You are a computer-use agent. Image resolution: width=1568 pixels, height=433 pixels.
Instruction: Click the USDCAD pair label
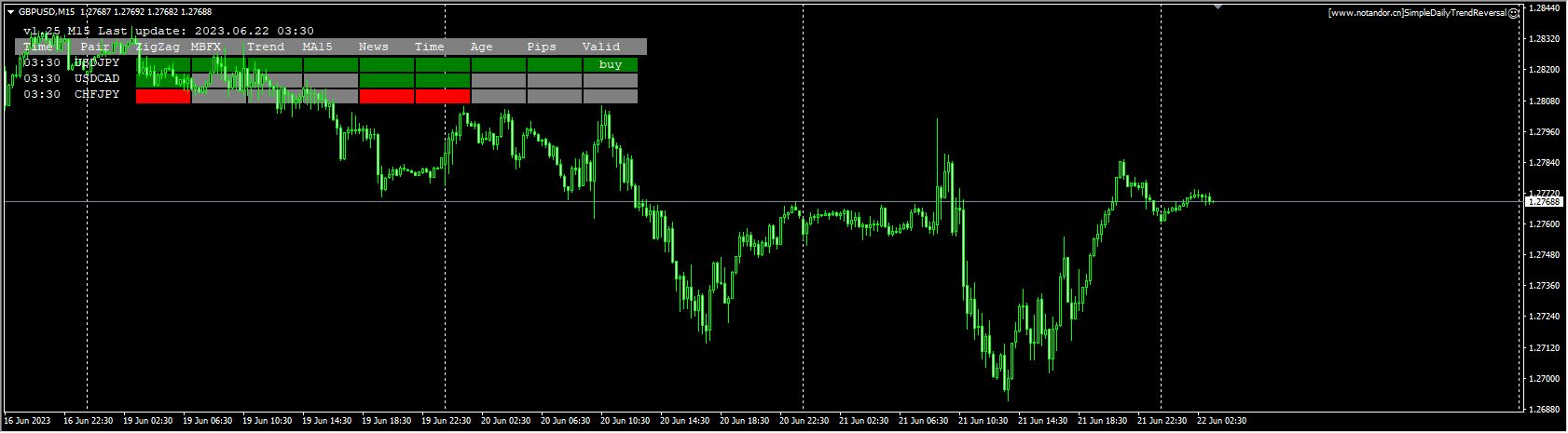(x=97, y=78)
